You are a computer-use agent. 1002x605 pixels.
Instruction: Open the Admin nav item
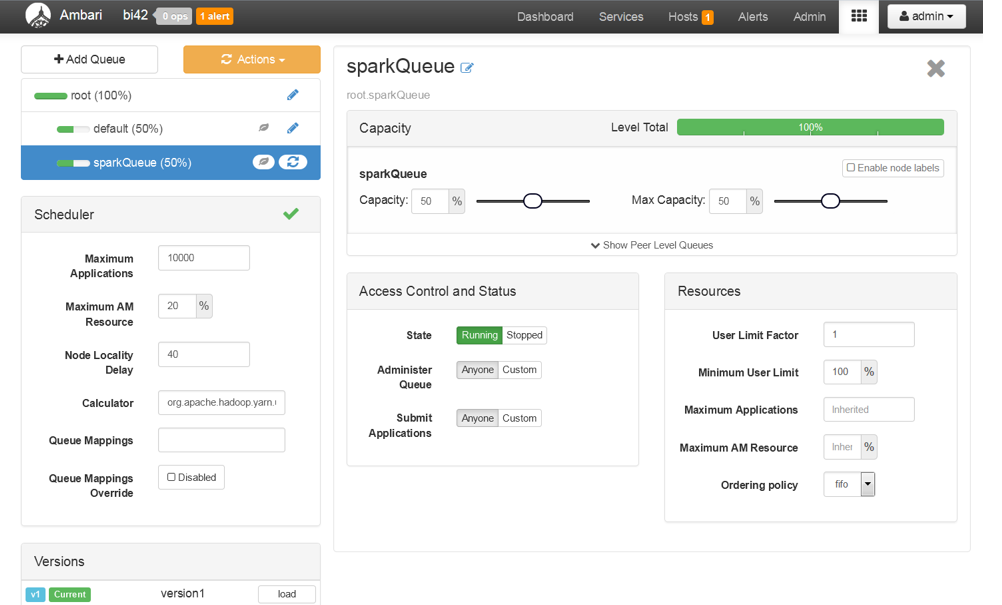coord(810,17)
